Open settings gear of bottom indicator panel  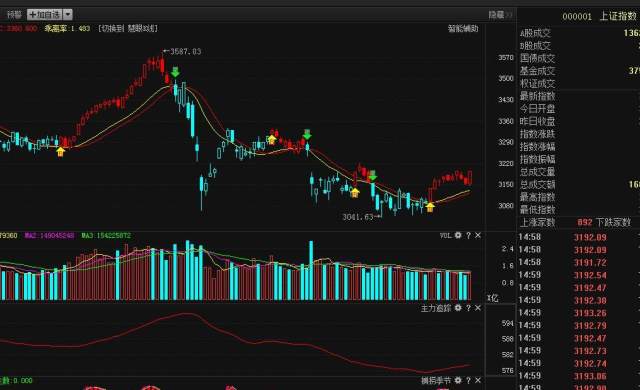tap(458, 380)
